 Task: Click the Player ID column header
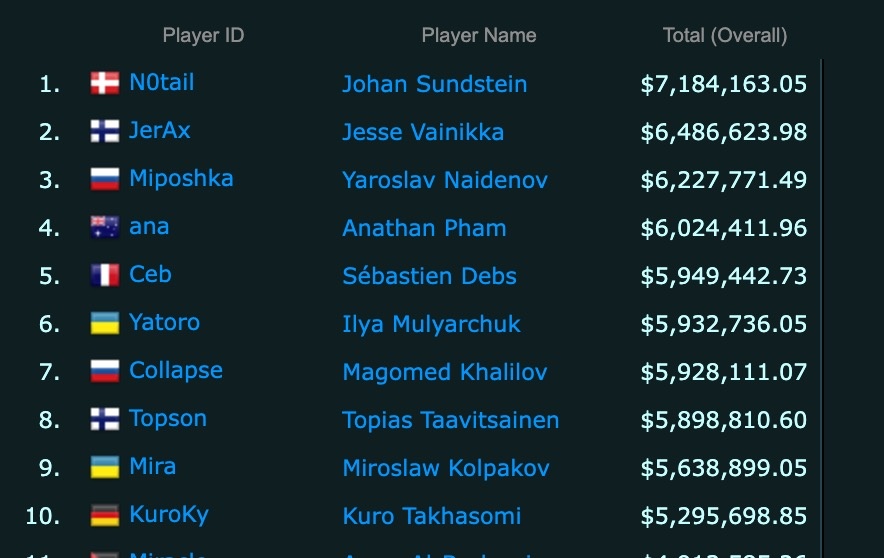(x=203, y=36)
